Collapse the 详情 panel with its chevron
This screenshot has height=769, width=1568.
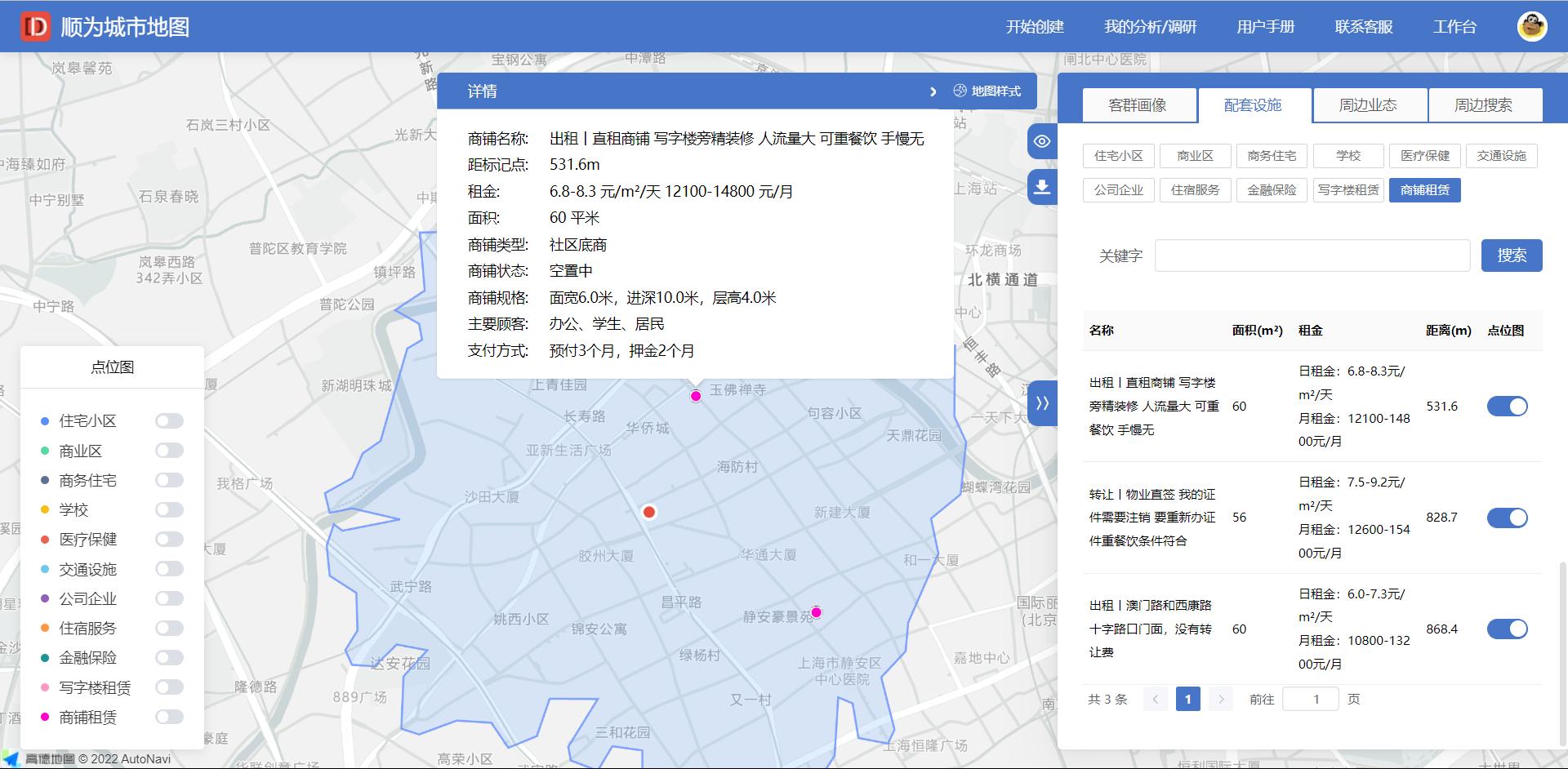point(933,91)
